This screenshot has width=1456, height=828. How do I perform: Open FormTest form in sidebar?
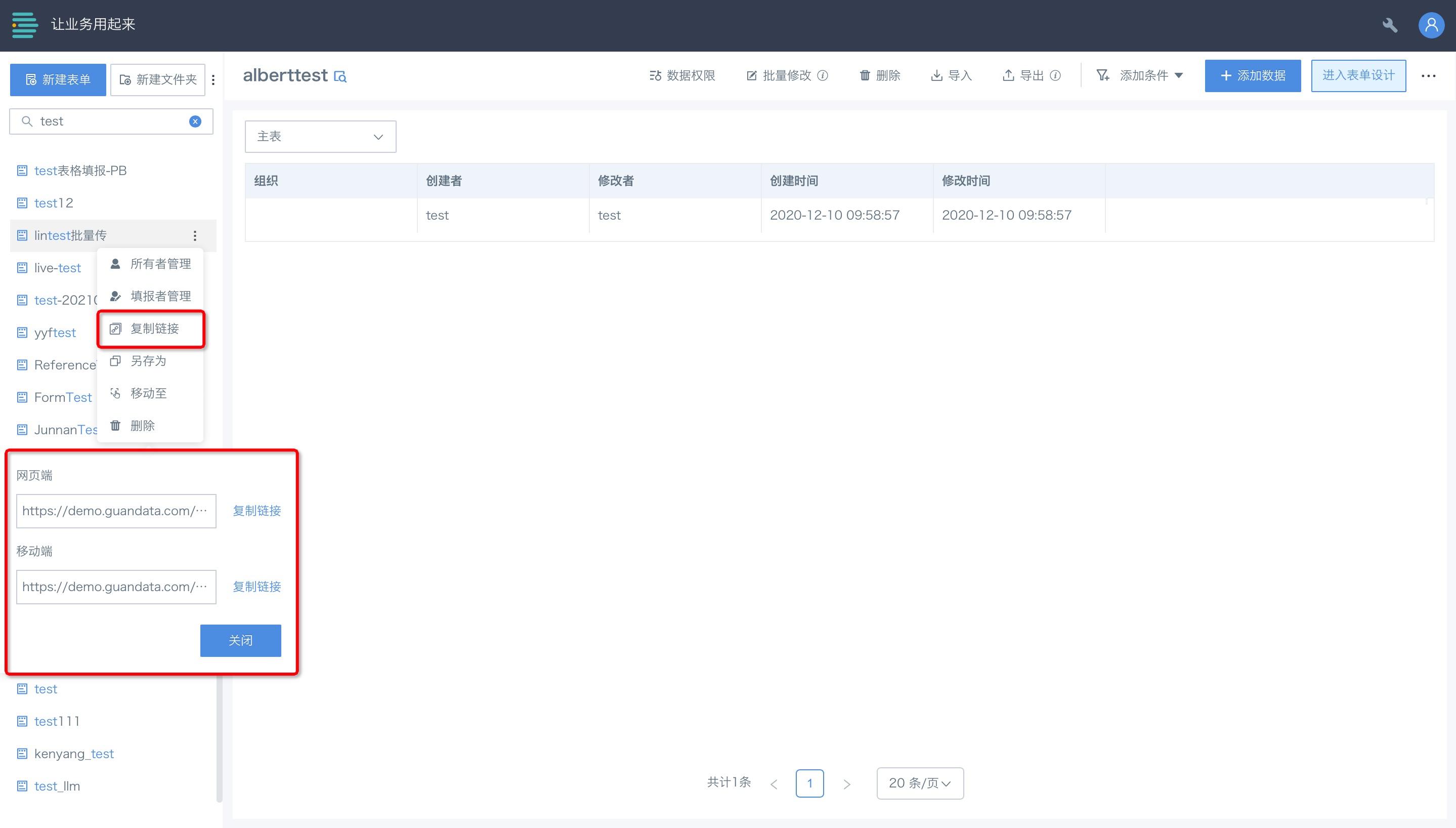tap(63, 397)
